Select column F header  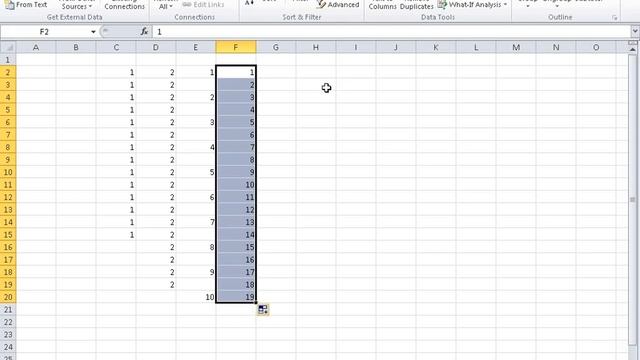coord(236,47)
